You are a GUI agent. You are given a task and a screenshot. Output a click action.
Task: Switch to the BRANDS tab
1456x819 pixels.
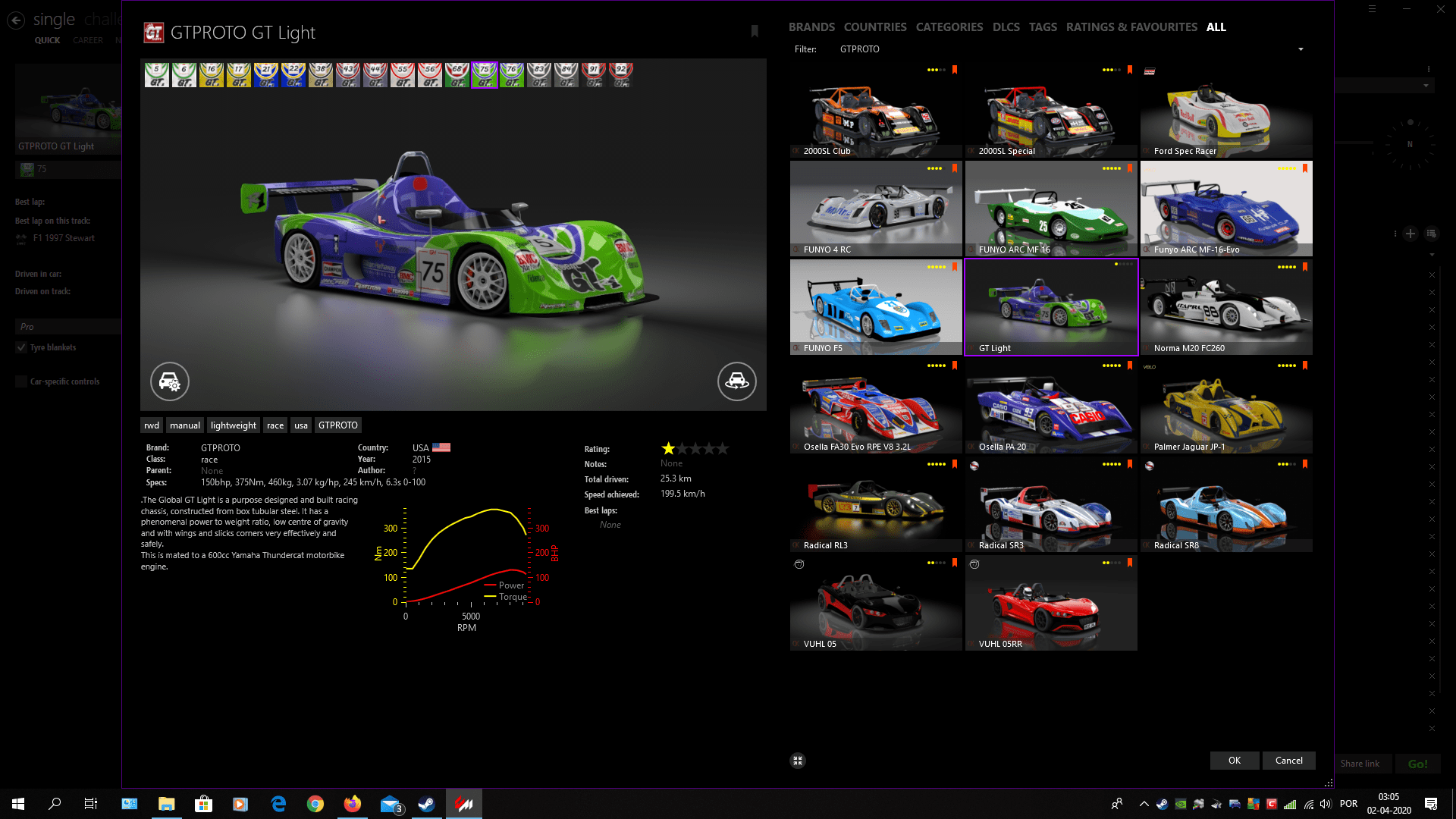pyautogui.click(x=811, y=27)
